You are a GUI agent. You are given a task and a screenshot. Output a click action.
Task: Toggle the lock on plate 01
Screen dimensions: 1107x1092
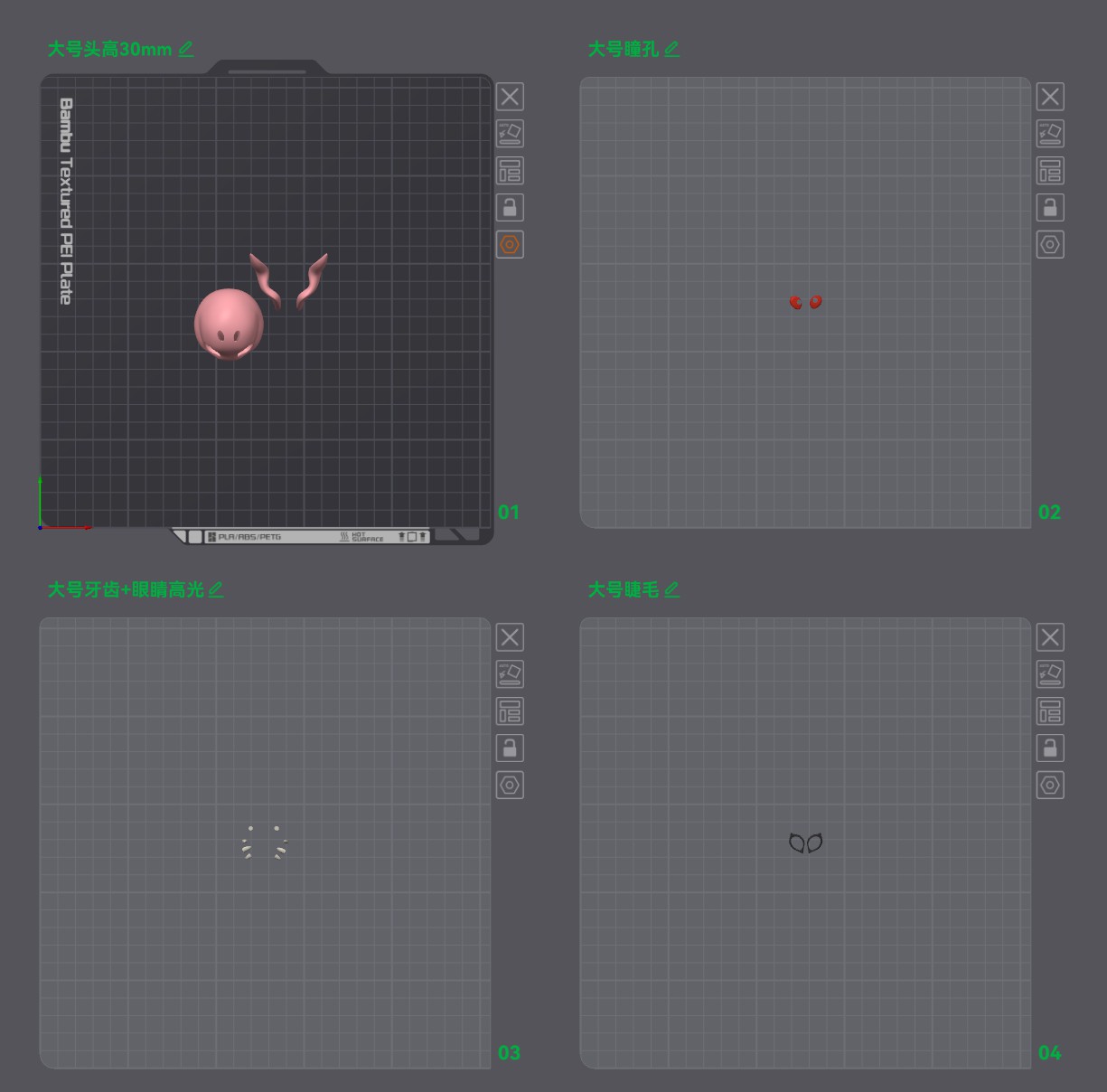[510, 208]
